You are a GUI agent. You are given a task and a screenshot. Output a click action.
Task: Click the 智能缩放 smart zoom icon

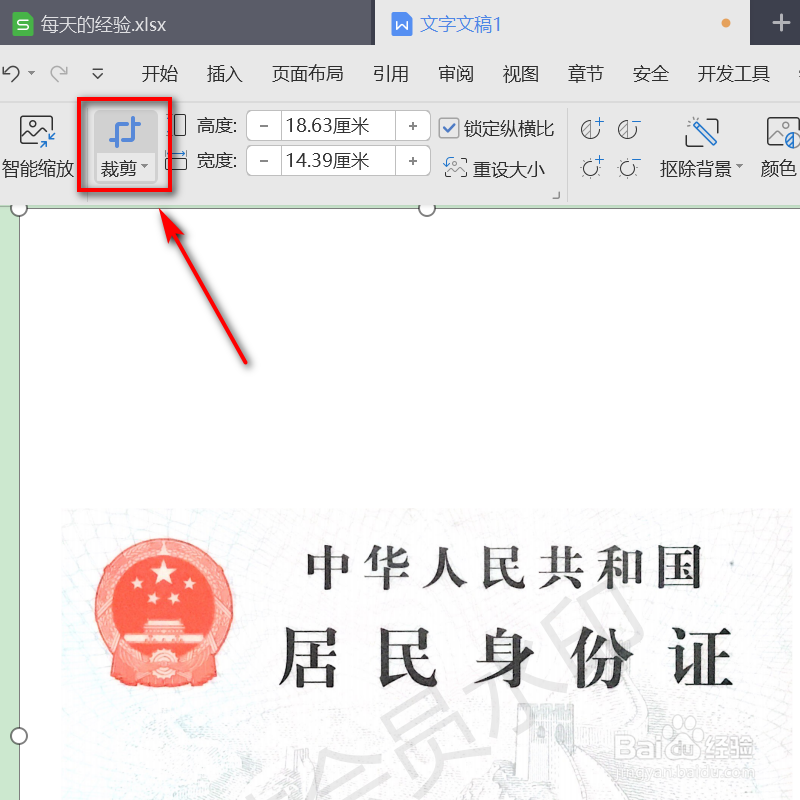tap(37, 131)
